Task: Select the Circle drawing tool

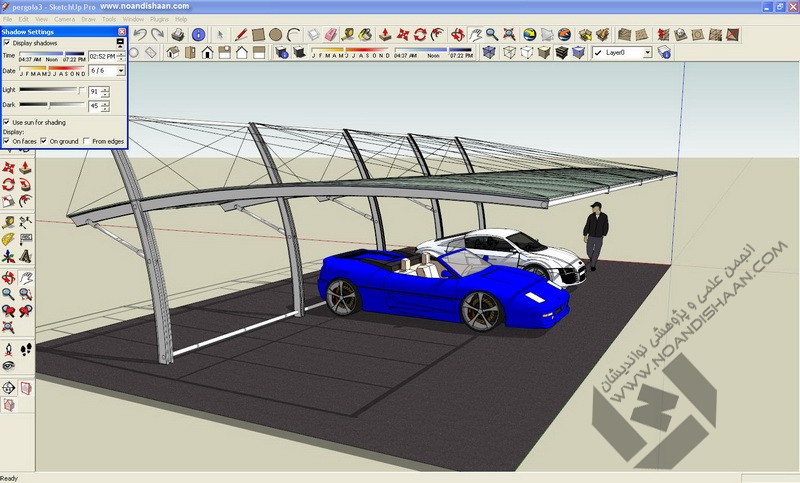Action: (x=275, y=34)
